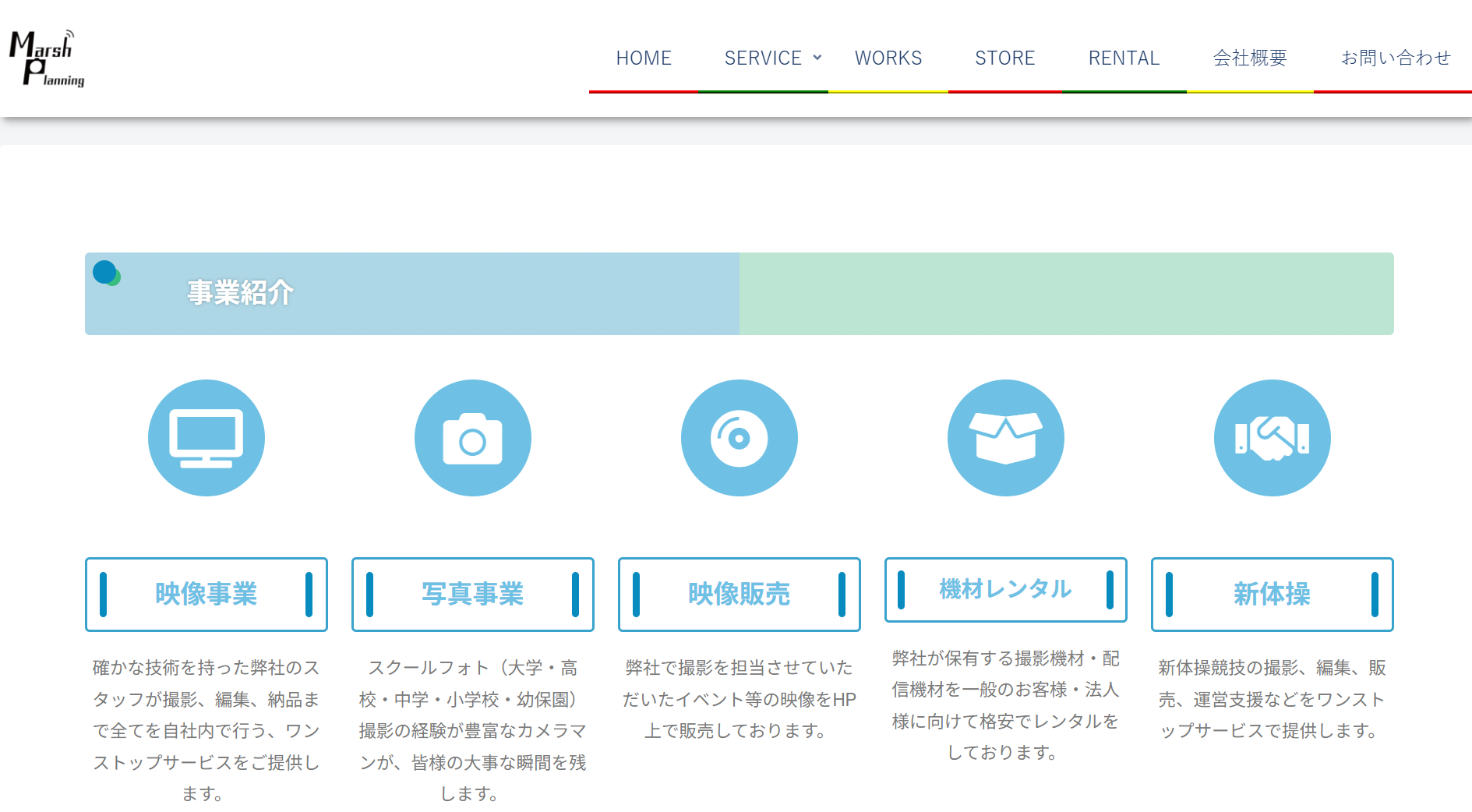Open the 機材レンタル button
Viewport: 1472px width, 812px height.
pyautogui.click(x=1006, y=590)
